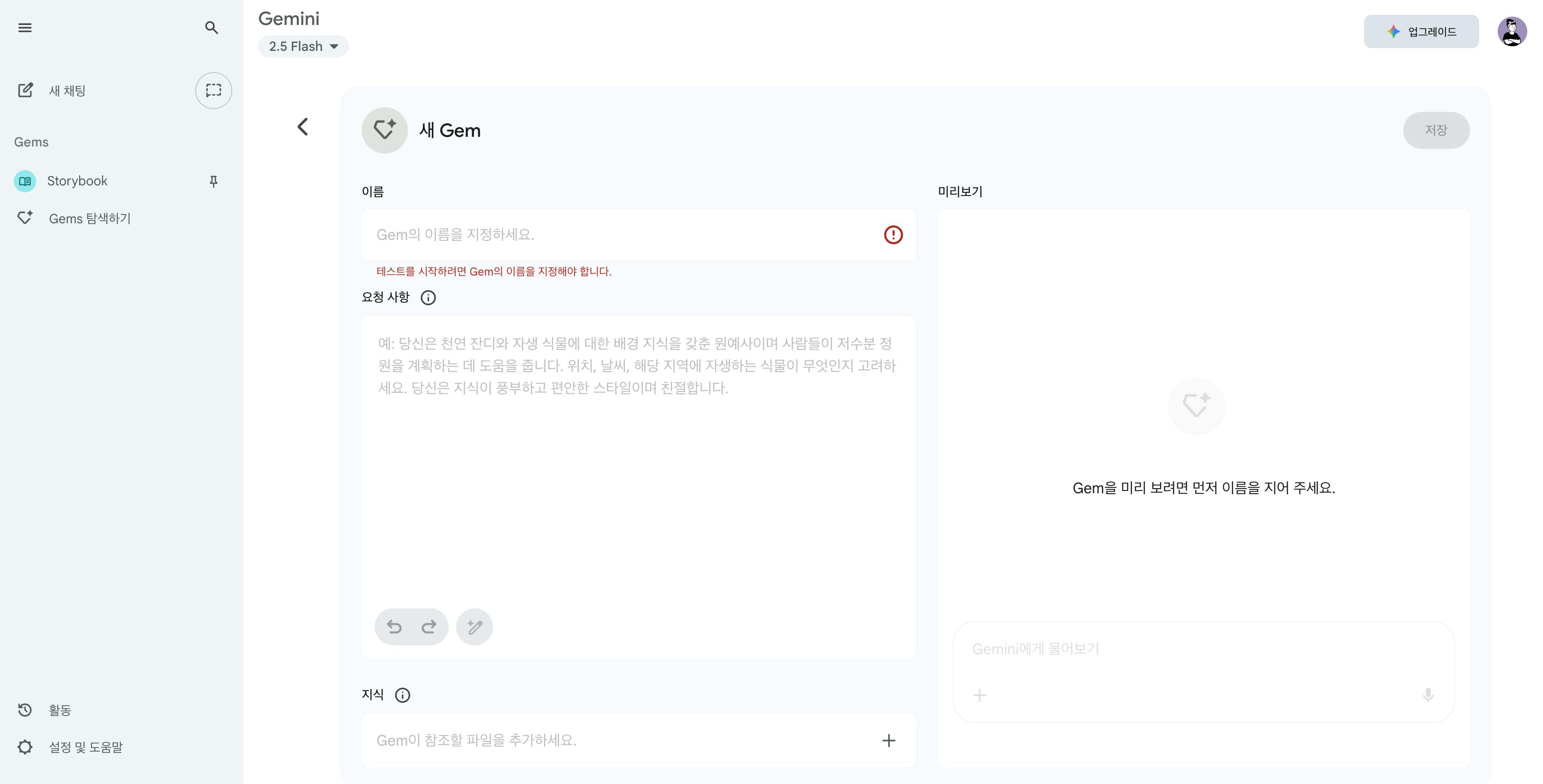Viewport: 1543px width, 784px height.
Task: Expand the profile avatar menu
Action: tap(1514, 31)
